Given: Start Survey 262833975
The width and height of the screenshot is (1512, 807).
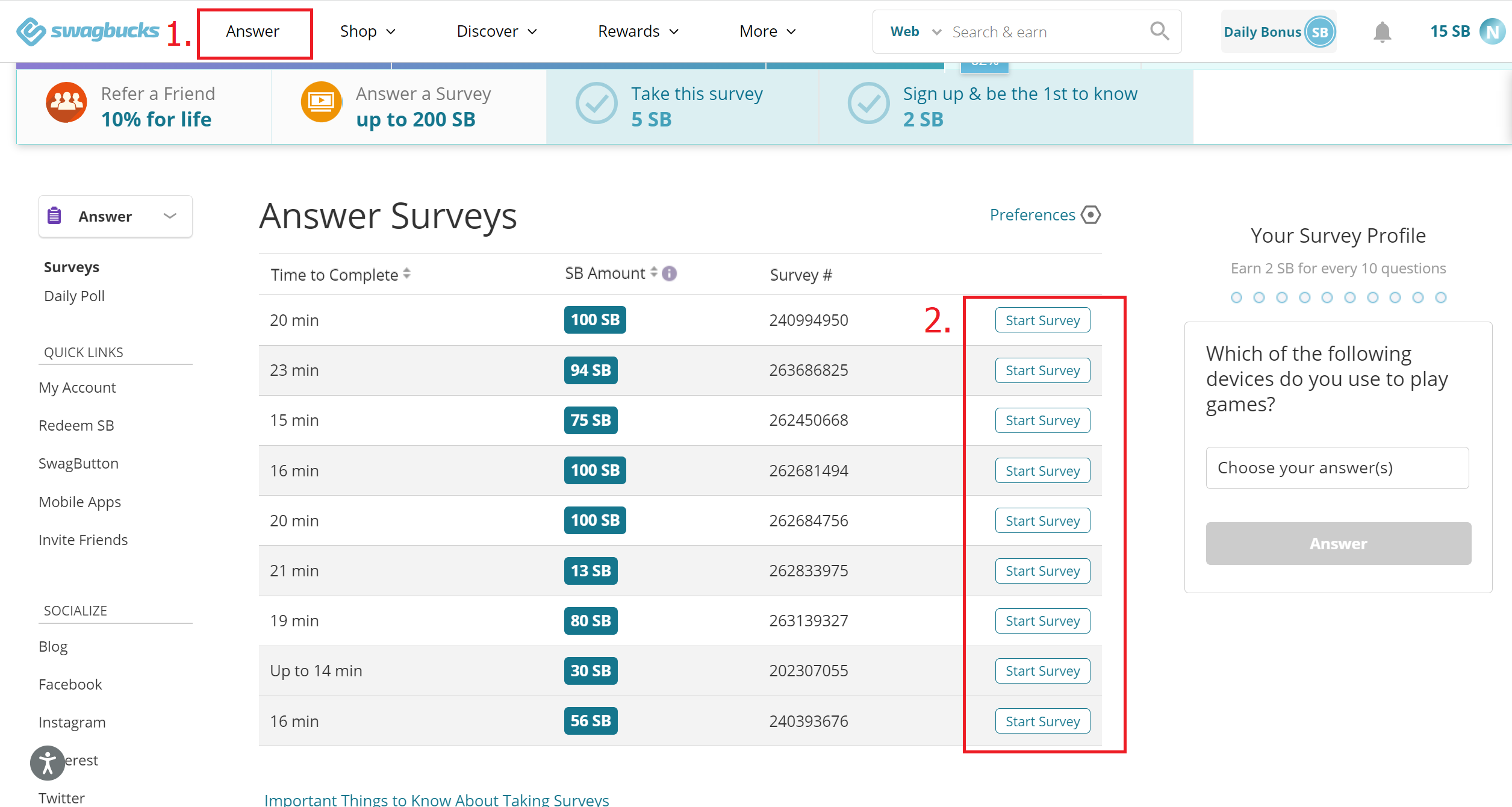Looking at the screenshot, I should (x=1042, y=571).
